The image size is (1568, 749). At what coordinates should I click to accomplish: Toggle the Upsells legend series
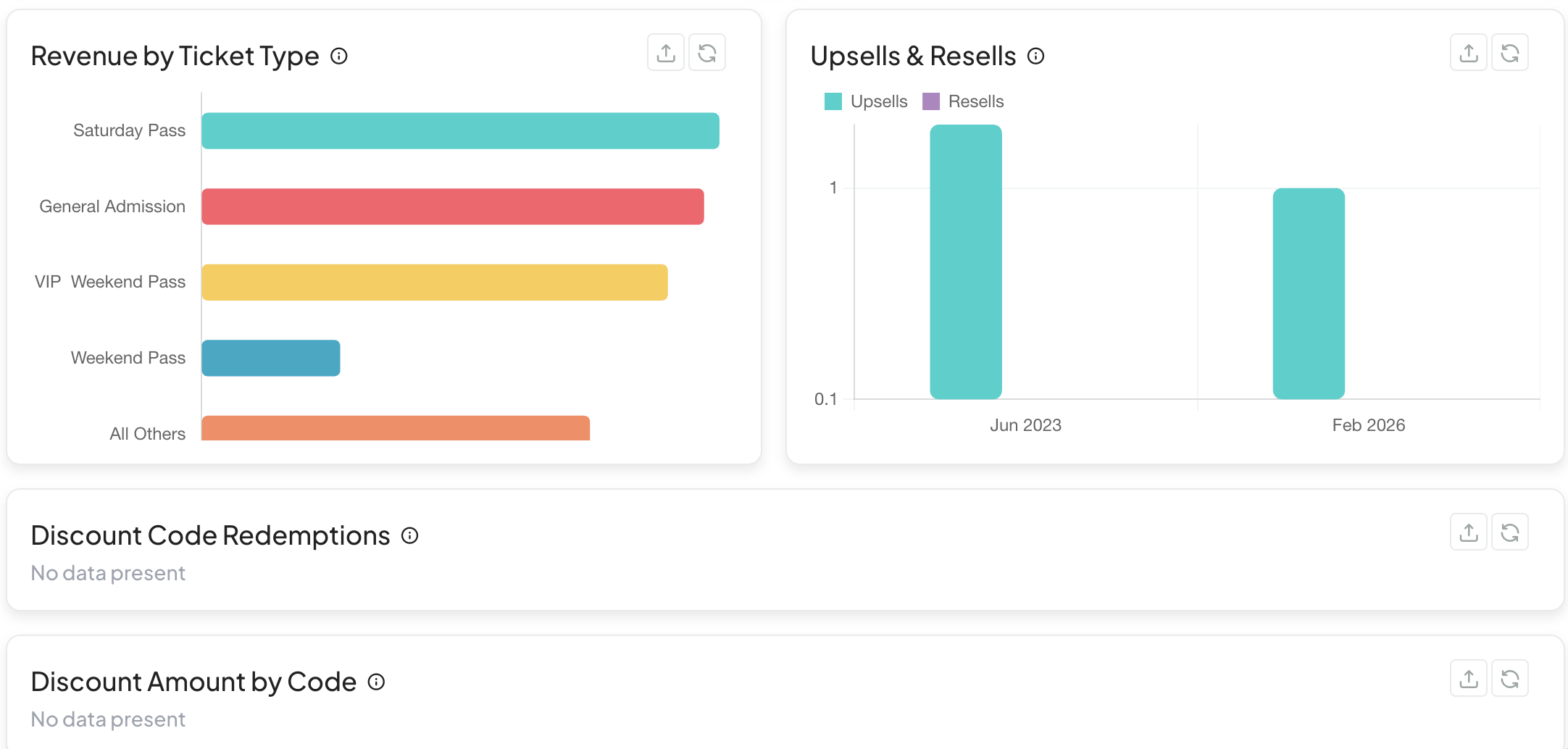click(x=867, y=101)
